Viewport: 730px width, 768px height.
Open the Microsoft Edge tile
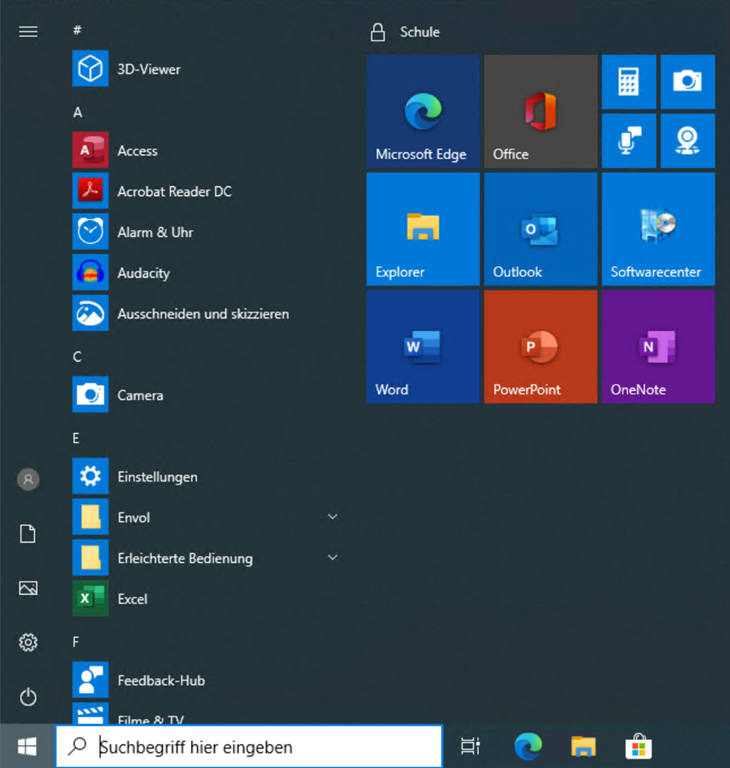click(422, 111)
